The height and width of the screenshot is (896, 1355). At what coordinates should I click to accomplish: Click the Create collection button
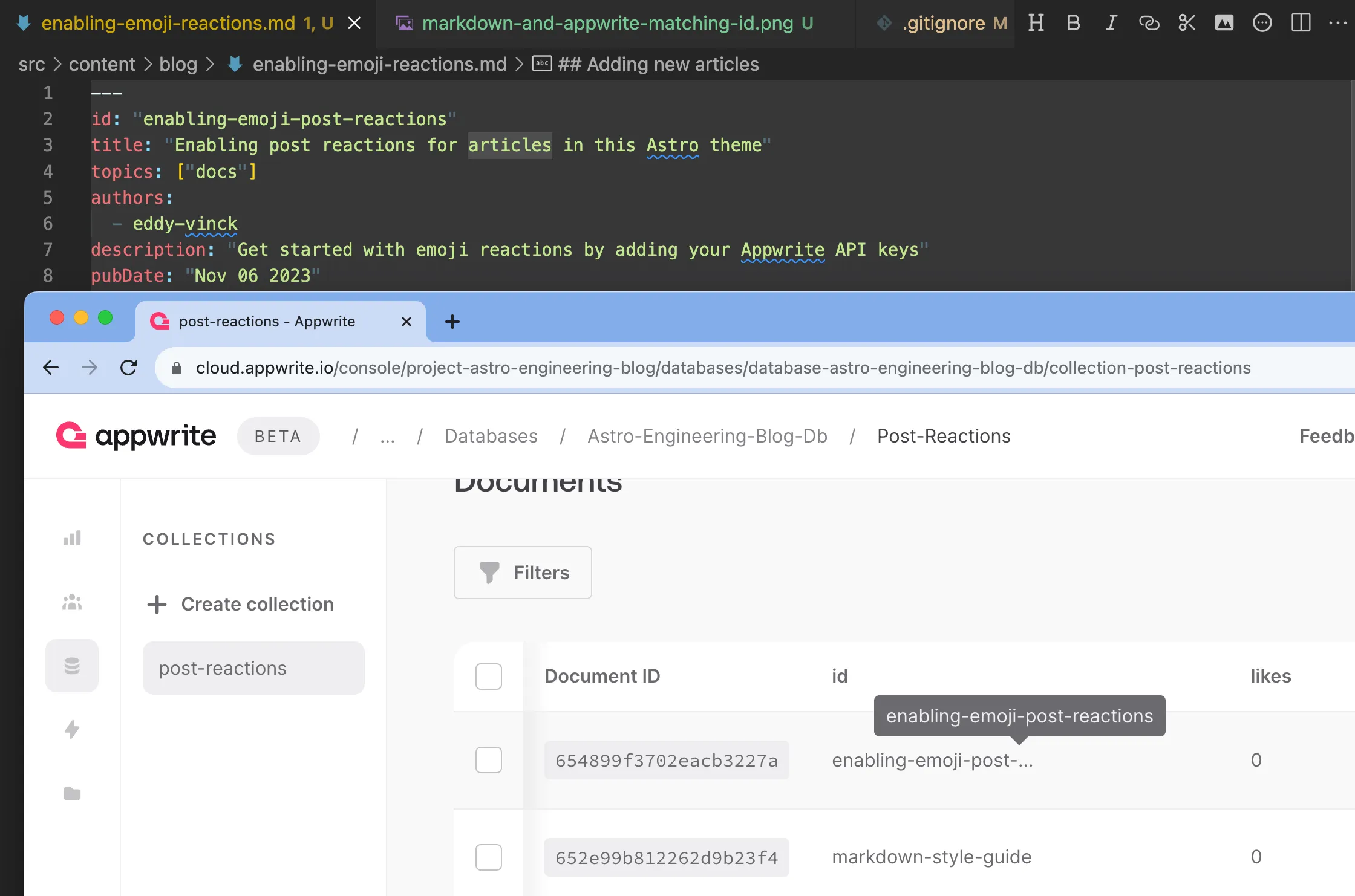coord(241,604)
